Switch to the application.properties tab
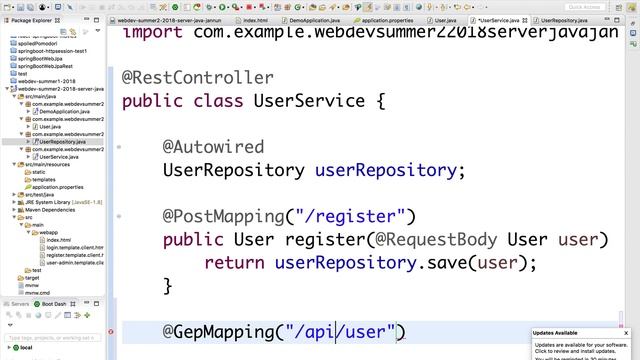The image size is (640, 360). (384, 20)
